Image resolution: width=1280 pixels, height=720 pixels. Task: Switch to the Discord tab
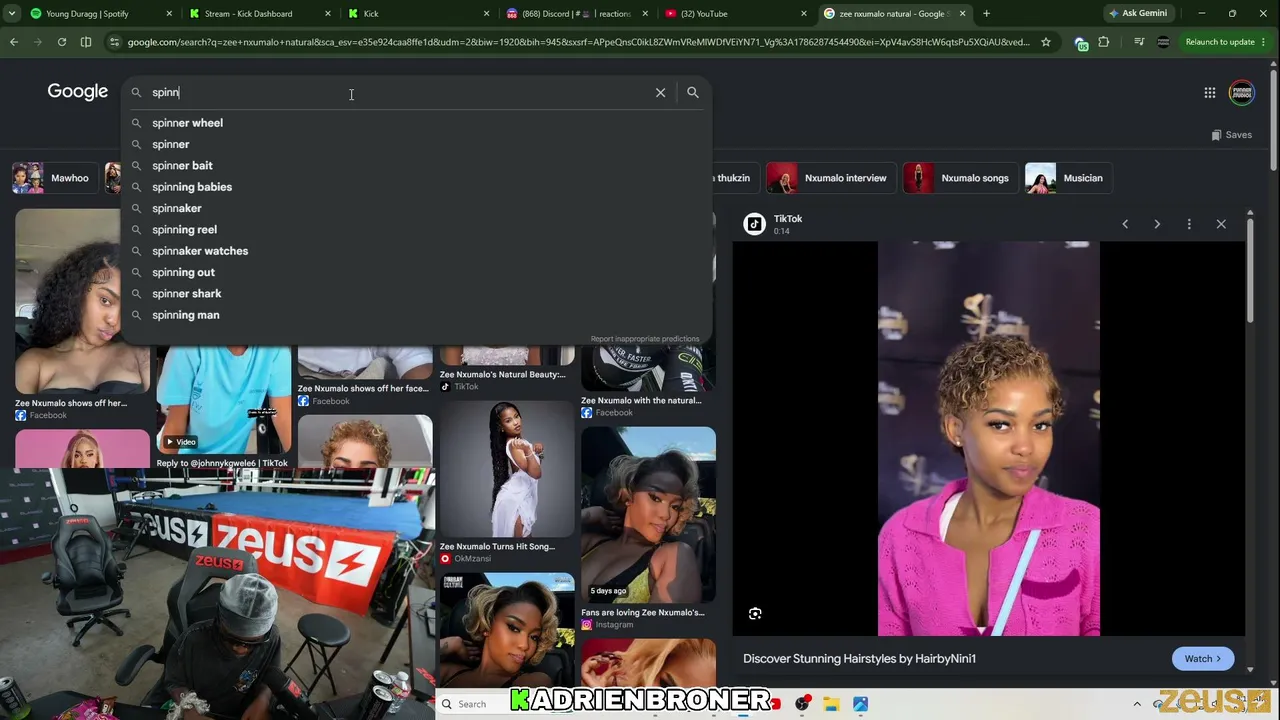pos(575,14)
